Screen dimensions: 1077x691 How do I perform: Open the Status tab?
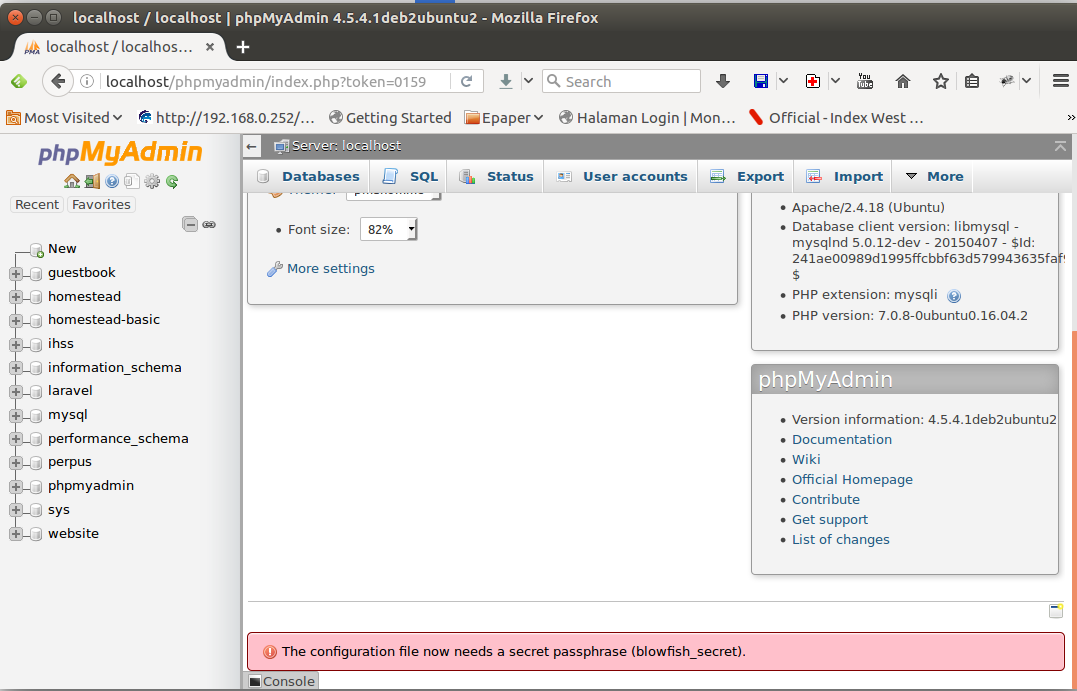click(496, 177)
